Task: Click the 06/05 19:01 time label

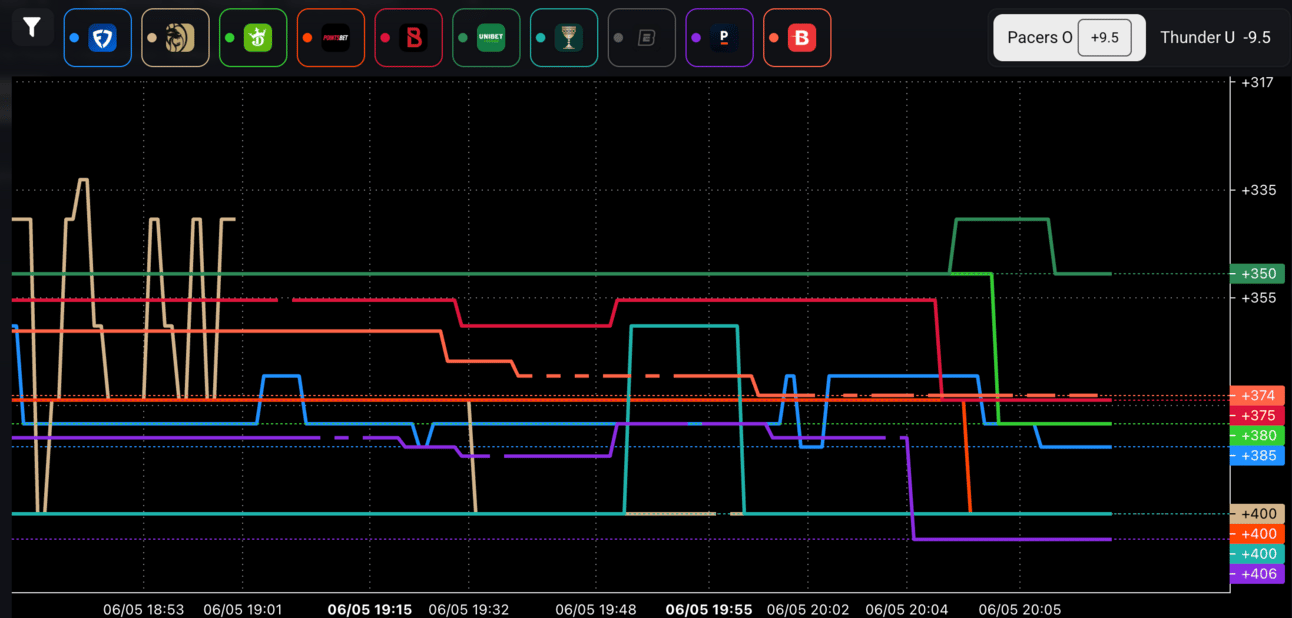Action: 244,609
